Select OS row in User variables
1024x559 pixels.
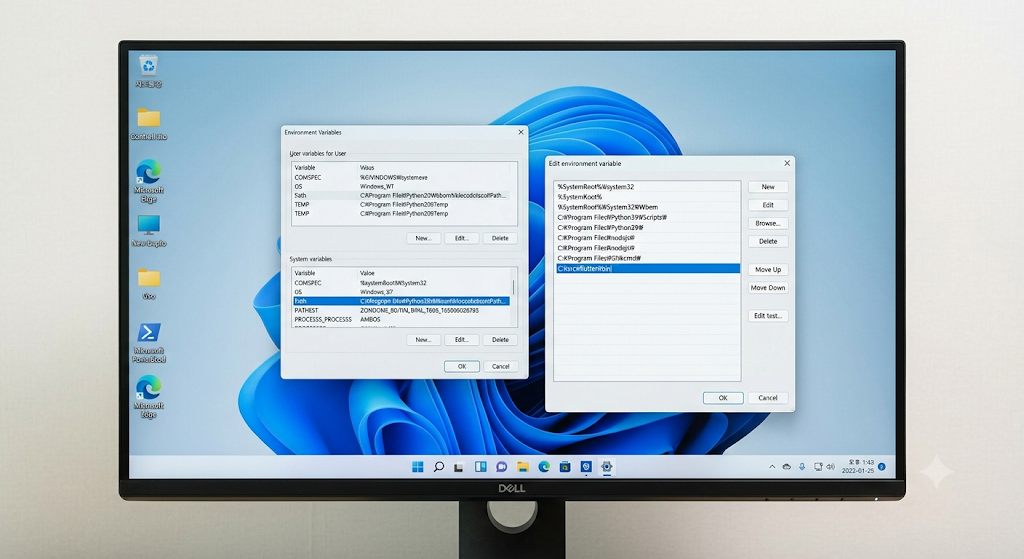click(400, 187)
